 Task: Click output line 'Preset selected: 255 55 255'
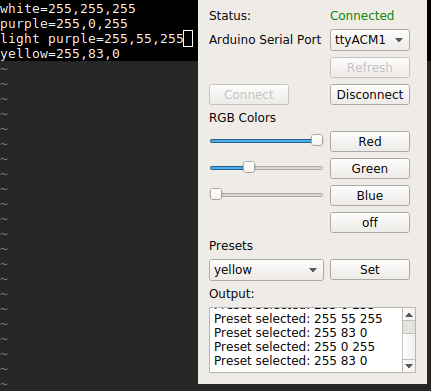(x=298, y=319)
